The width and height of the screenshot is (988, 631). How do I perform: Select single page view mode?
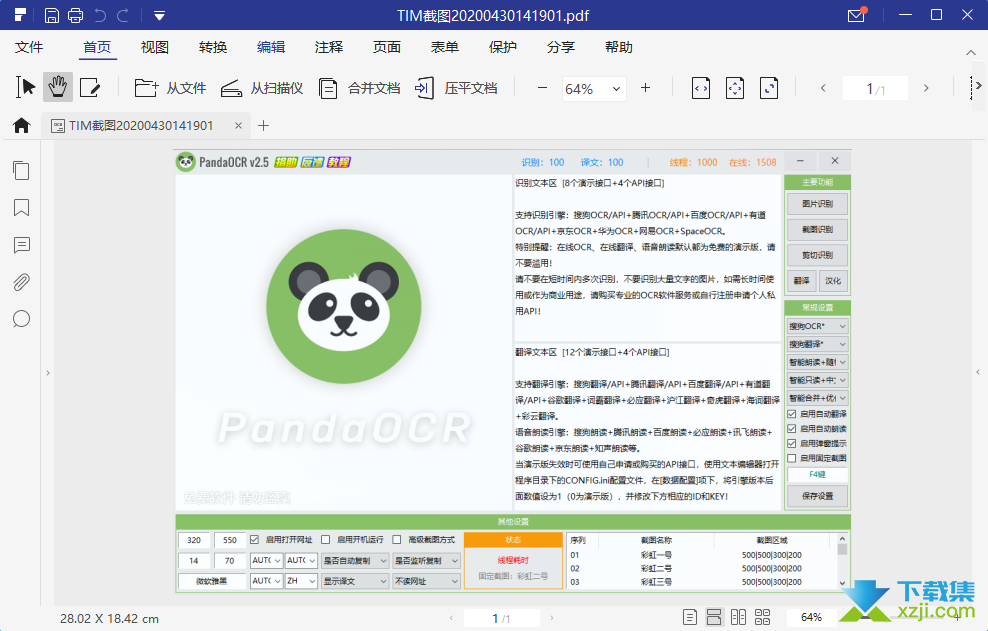pos(690,617)
